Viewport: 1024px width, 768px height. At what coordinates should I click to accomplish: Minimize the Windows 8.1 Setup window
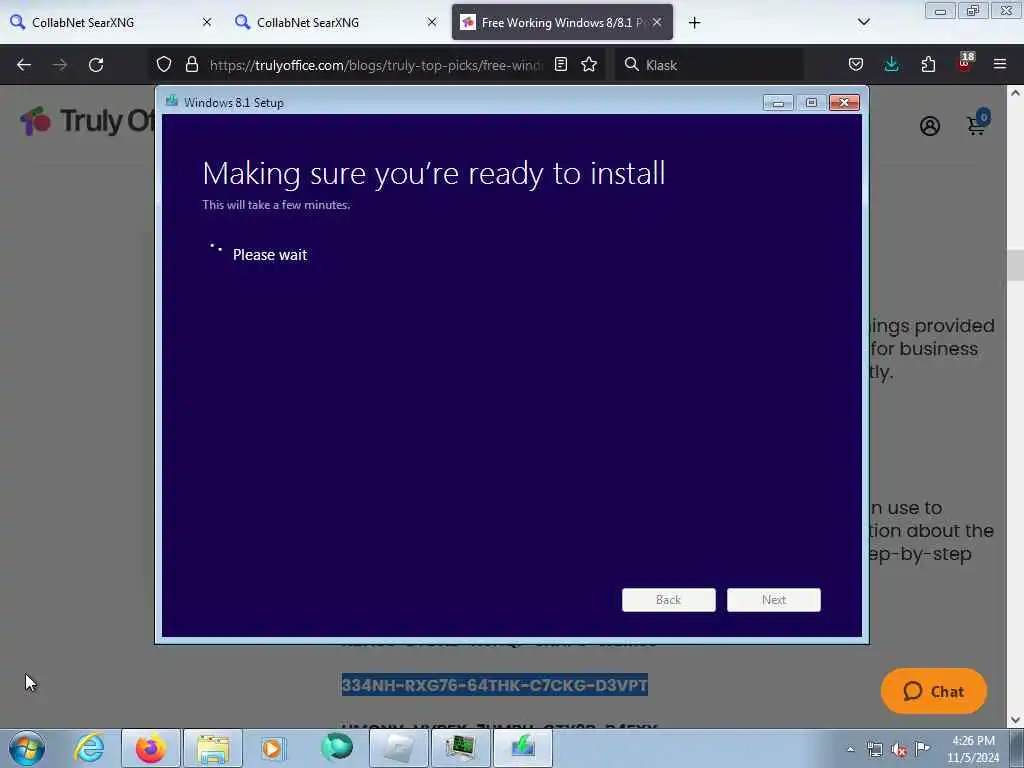tap(778, 103)
